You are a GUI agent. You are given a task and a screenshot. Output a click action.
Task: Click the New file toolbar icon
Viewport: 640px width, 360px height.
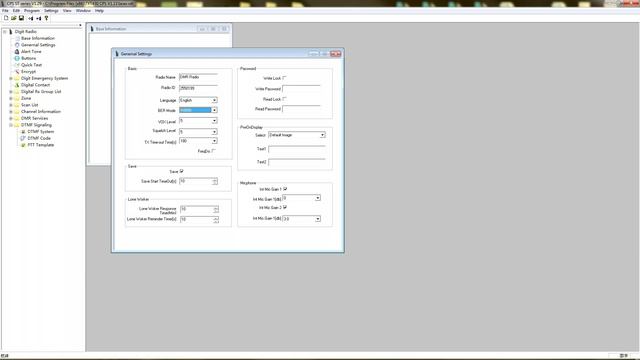(x=6, y=18)
